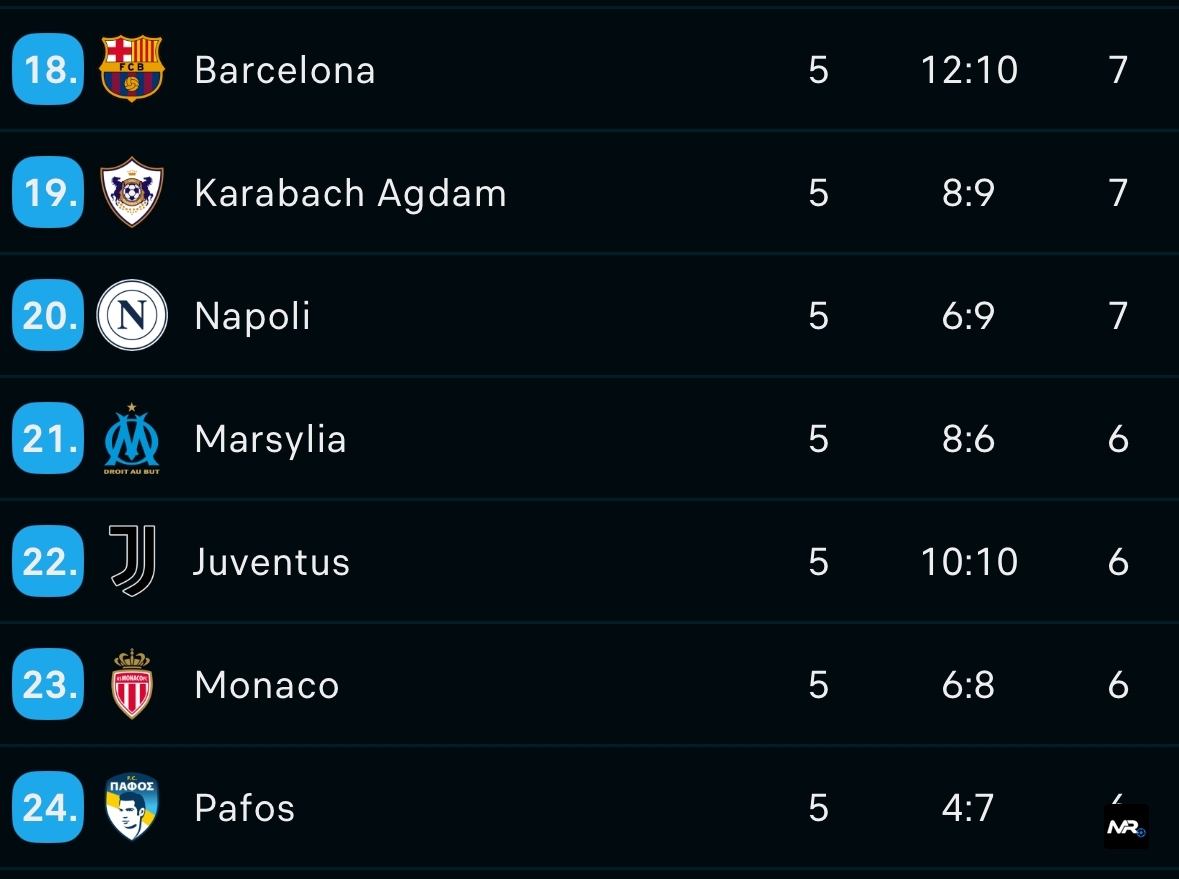Open the Marsylia team name link
Image resolution: width=1179 pixels, height=879 pixels.
click(270, 439)
